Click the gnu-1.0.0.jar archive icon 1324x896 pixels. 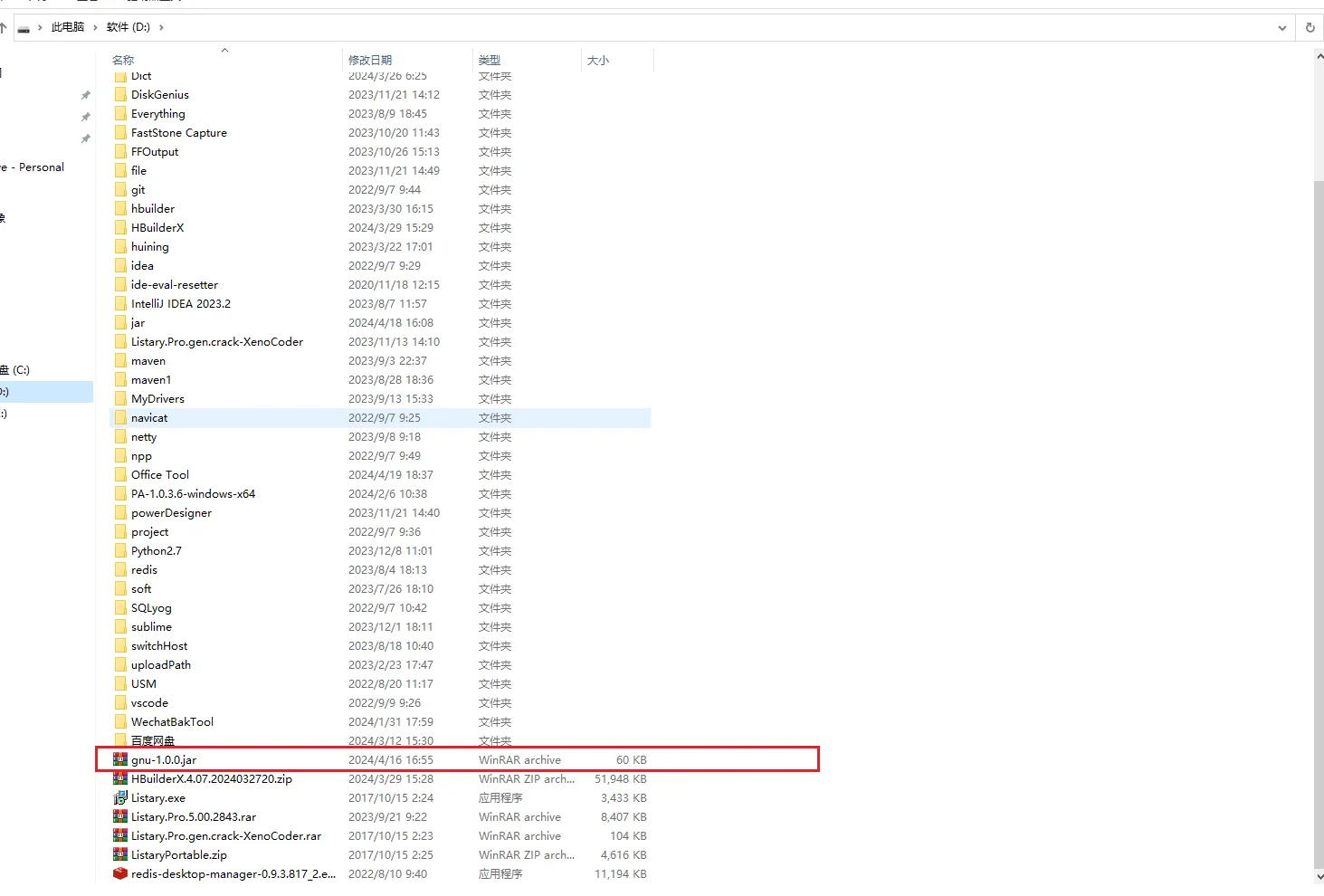tap(120, 759)
